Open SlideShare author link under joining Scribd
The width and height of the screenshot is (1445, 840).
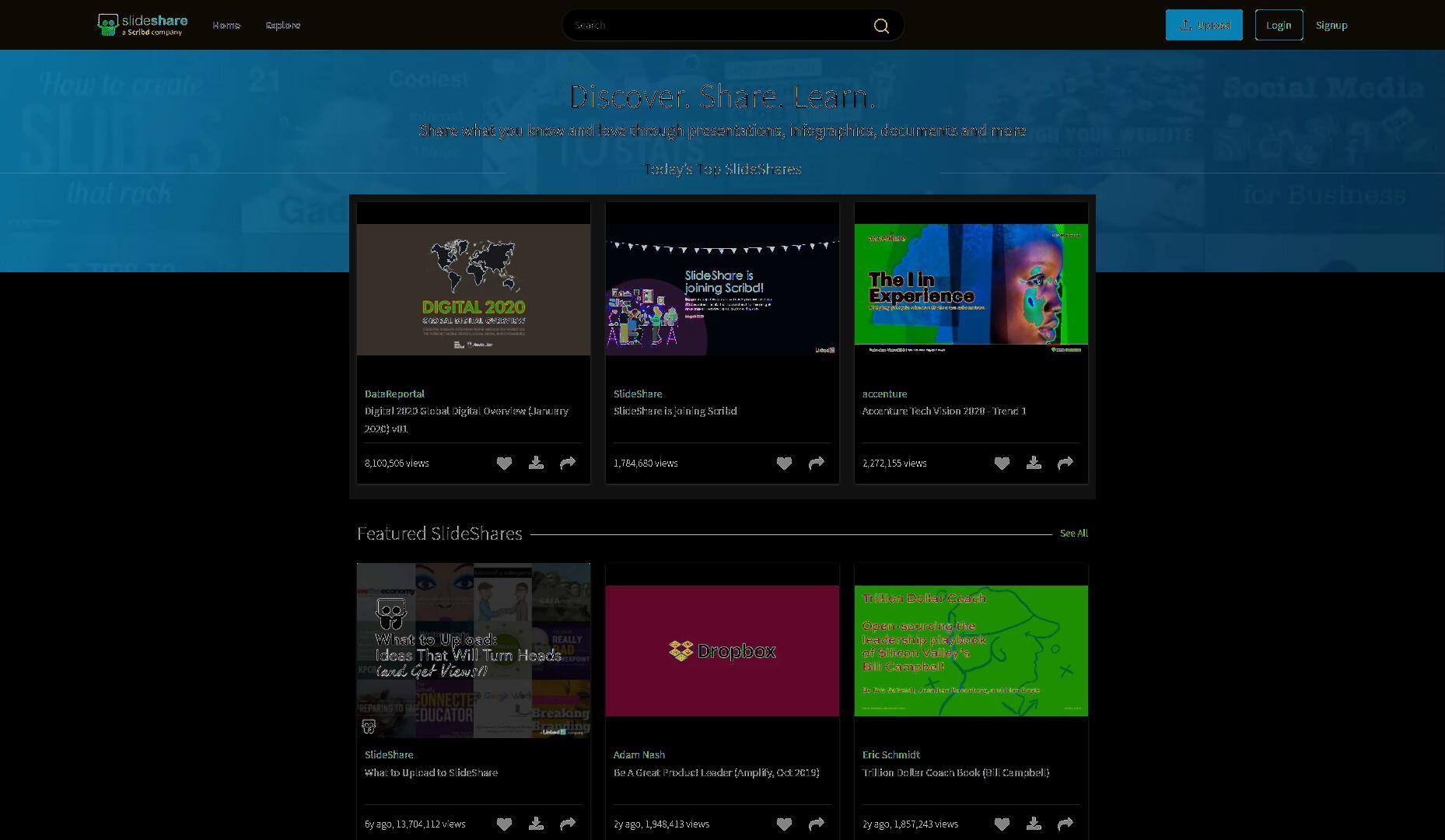638,394
